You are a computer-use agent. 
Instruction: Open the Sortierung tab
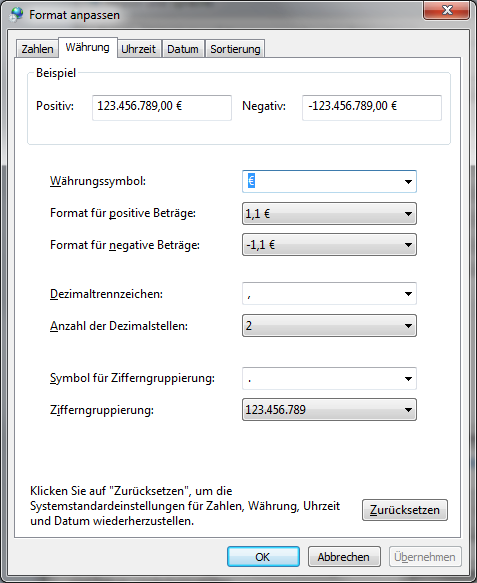click(x=235, y=49)
